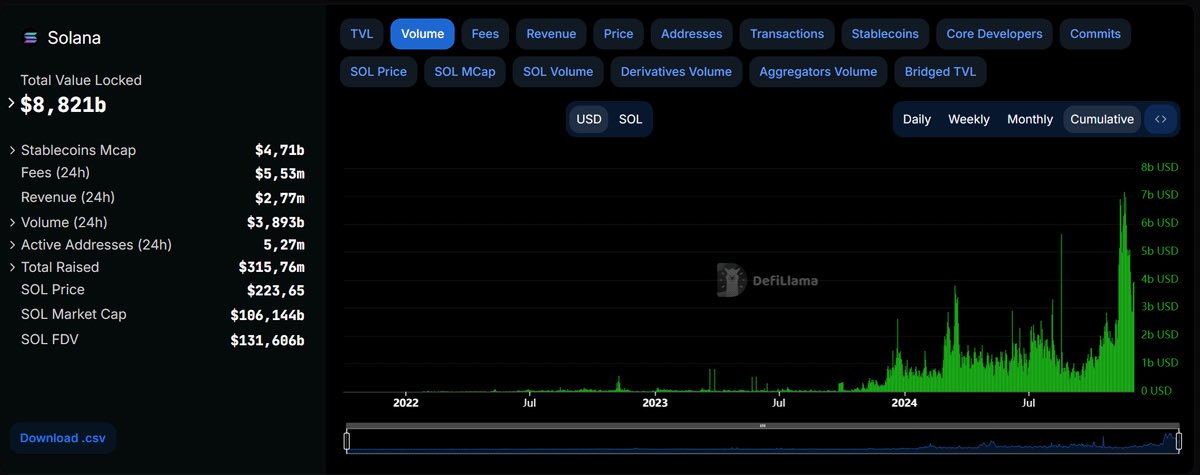
Task: Download the .csv data file
Action: pyautogui.click(x=63, y=438)
